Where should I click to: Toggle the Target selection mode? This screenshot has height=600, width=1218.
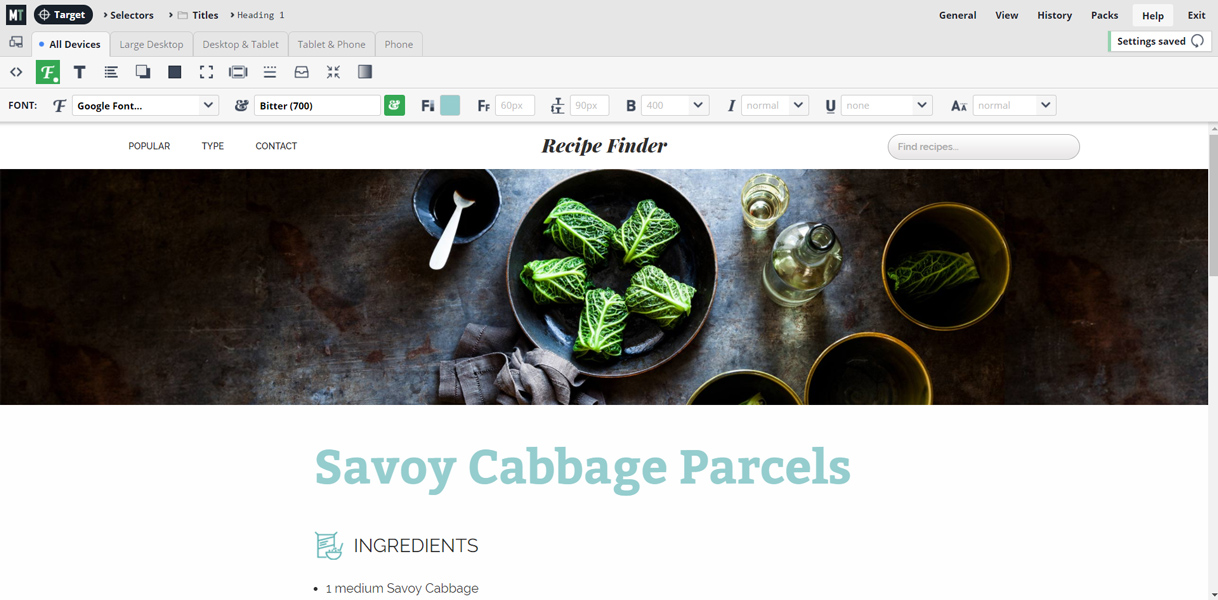(x=63, y=15)
